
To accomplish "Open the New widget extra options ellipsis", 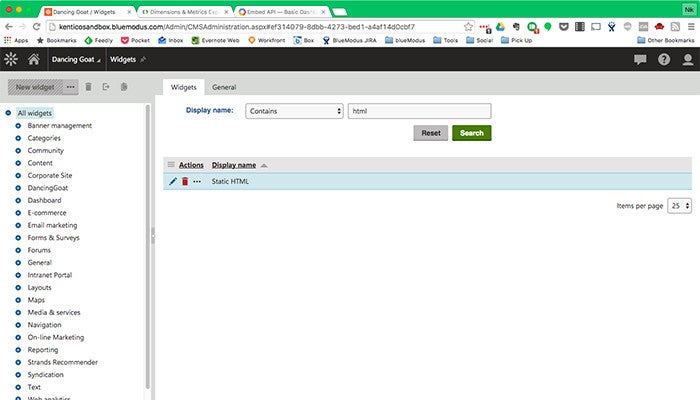I will tap(71, 87).
